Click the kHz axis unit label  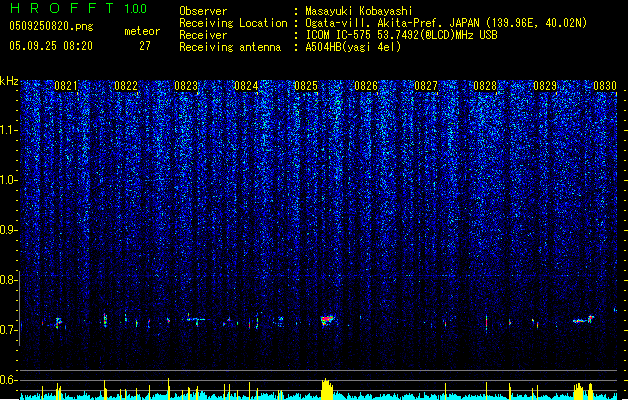pyautogui.click(x=9, y=81)
